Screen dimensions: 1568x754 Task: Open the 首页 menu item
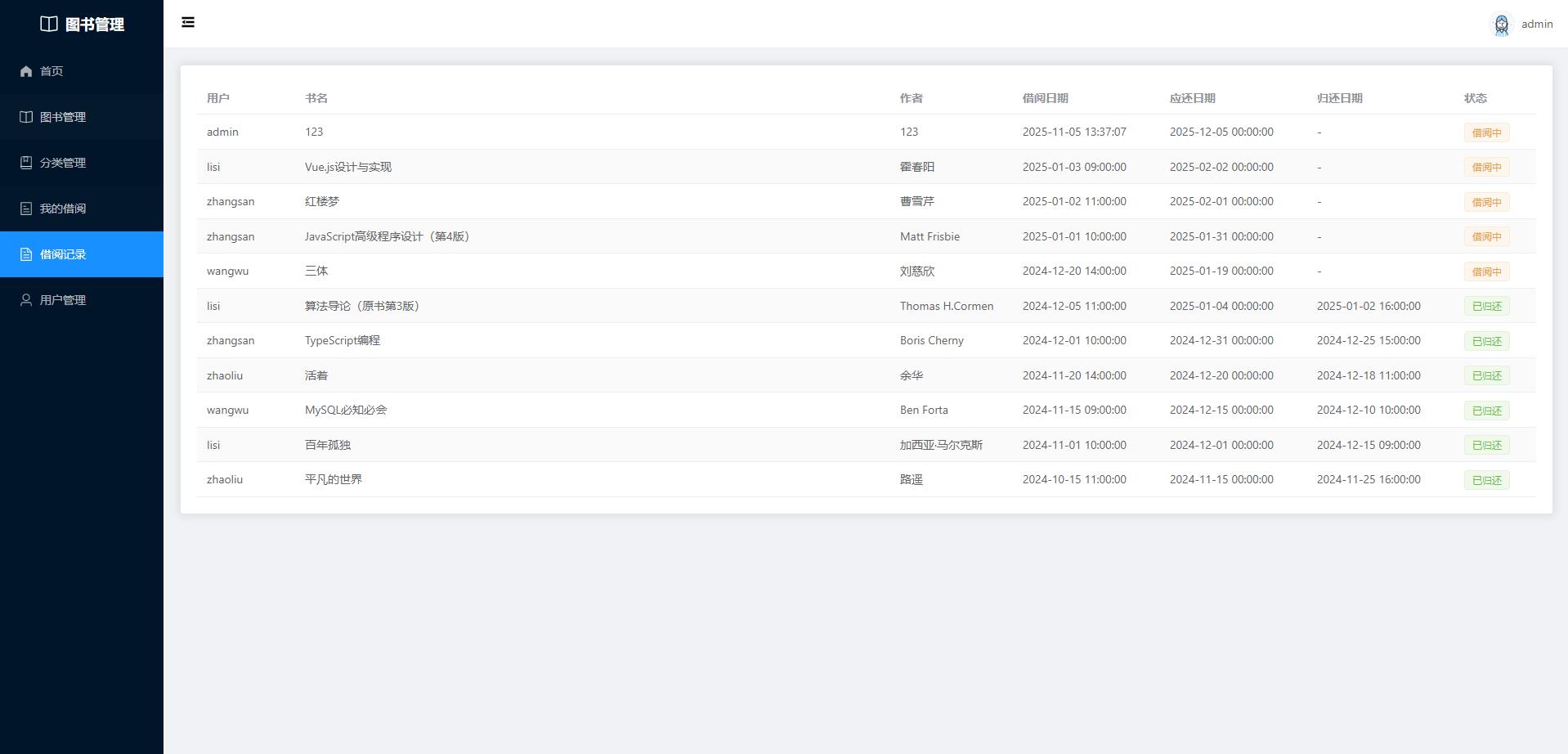pyautogui.click(x=52, y=71)
